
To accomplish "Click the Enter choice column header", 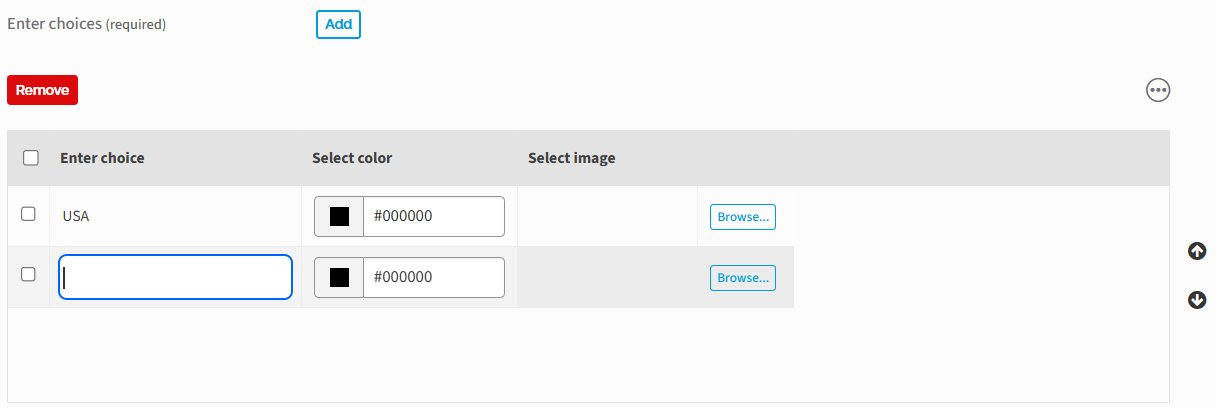I will (x=102, y=158).
